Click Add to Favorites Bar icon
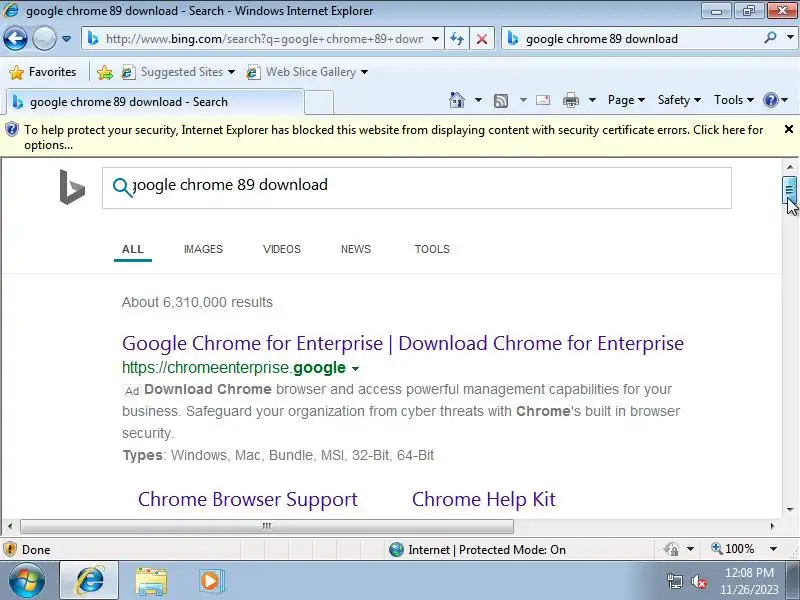The image size is (800, 600). 105,72
